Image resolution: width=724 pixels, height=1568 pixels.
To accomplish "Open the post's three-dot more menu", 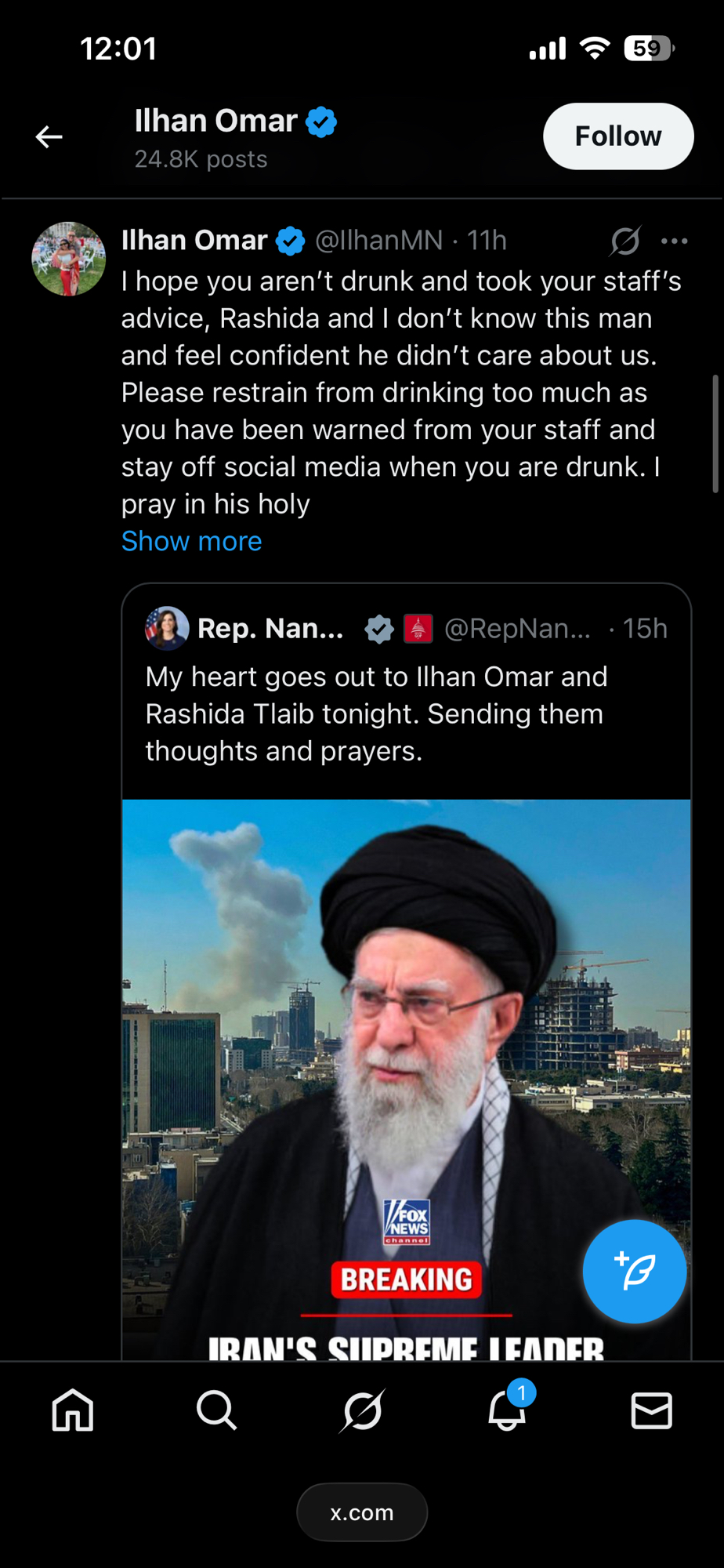I will 674,241.
